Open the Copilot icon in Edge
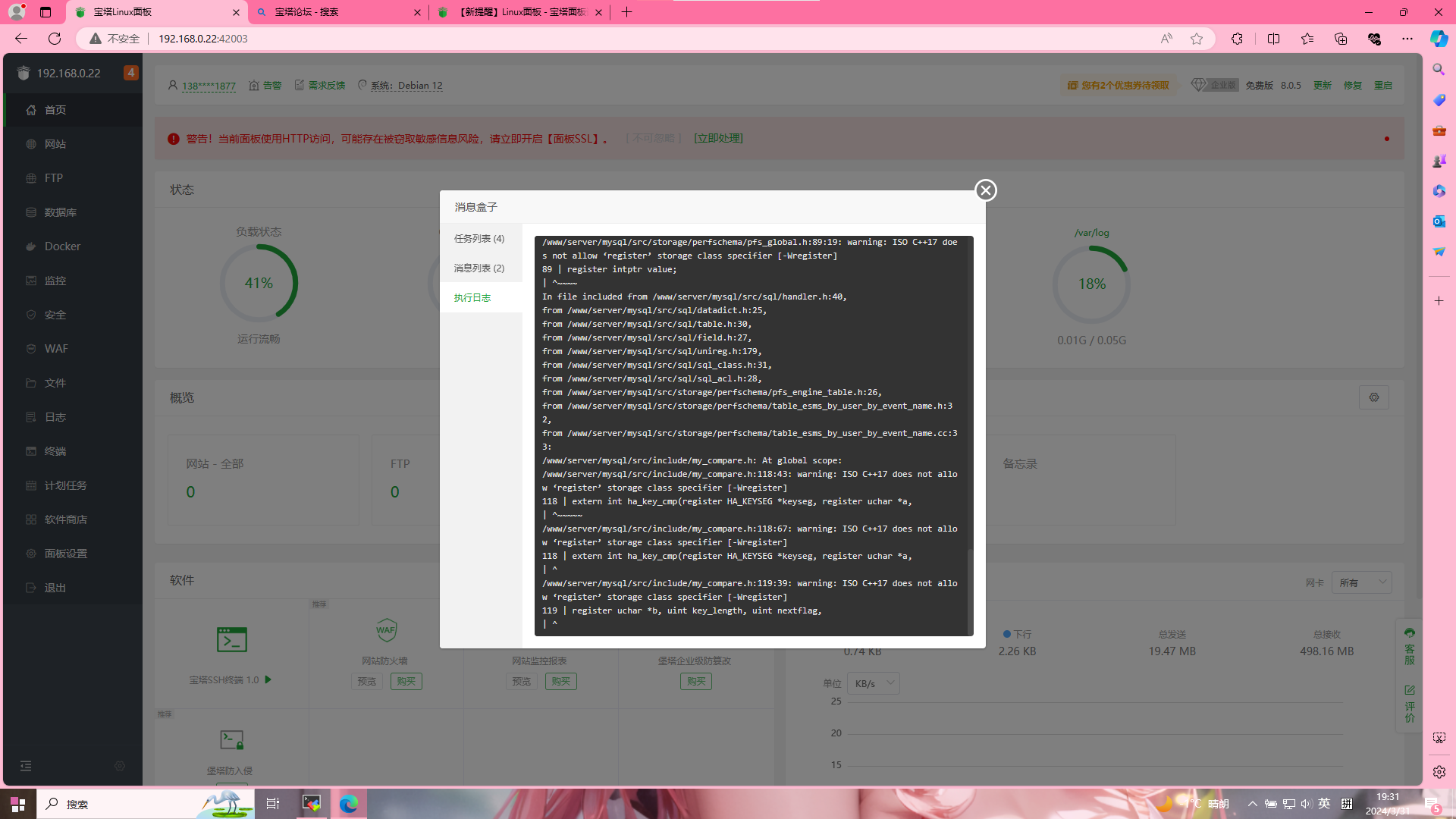Screen dimensions: 1456x819 coord(1439,39)
